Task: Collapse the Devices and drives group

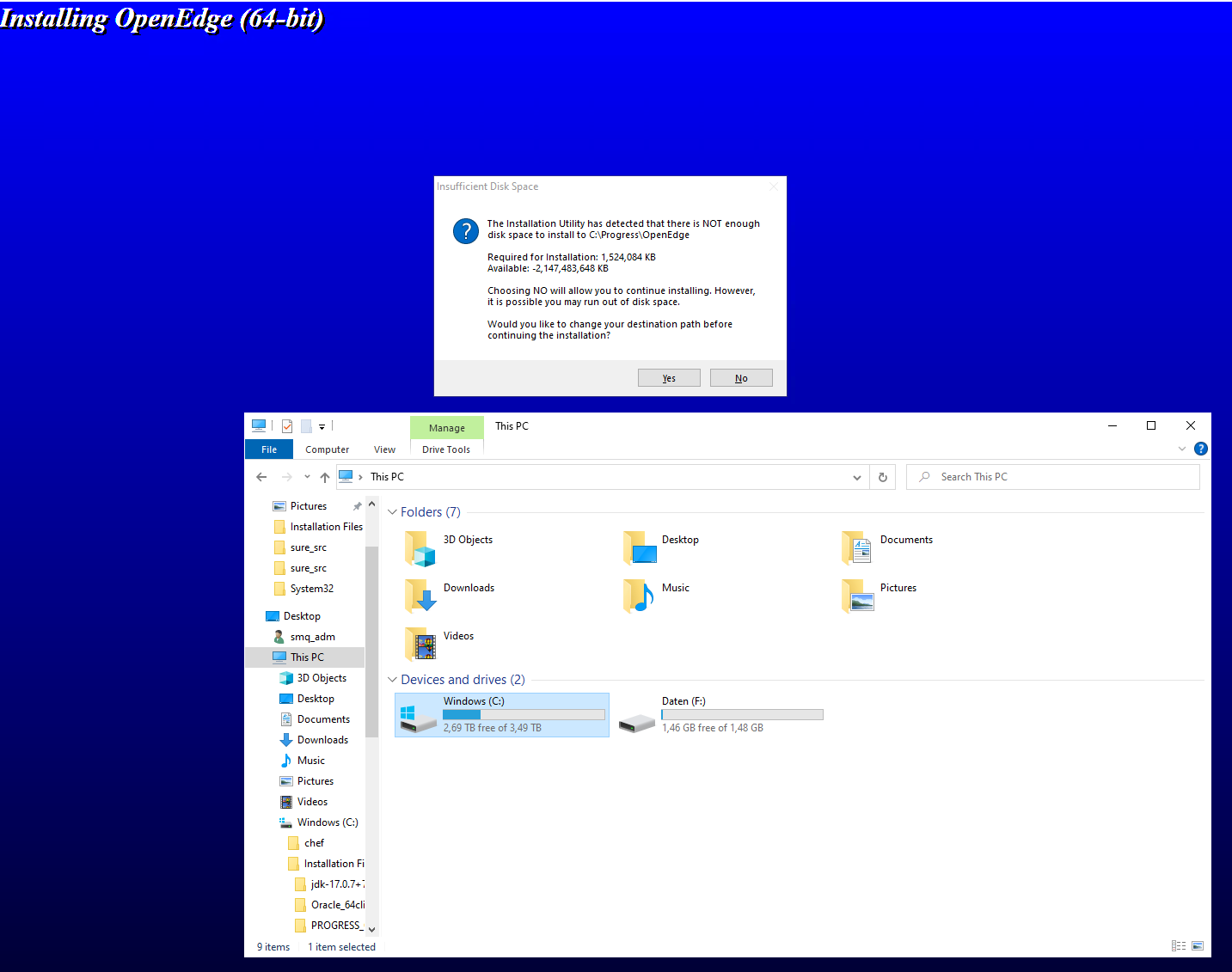Action: [393, 680]
